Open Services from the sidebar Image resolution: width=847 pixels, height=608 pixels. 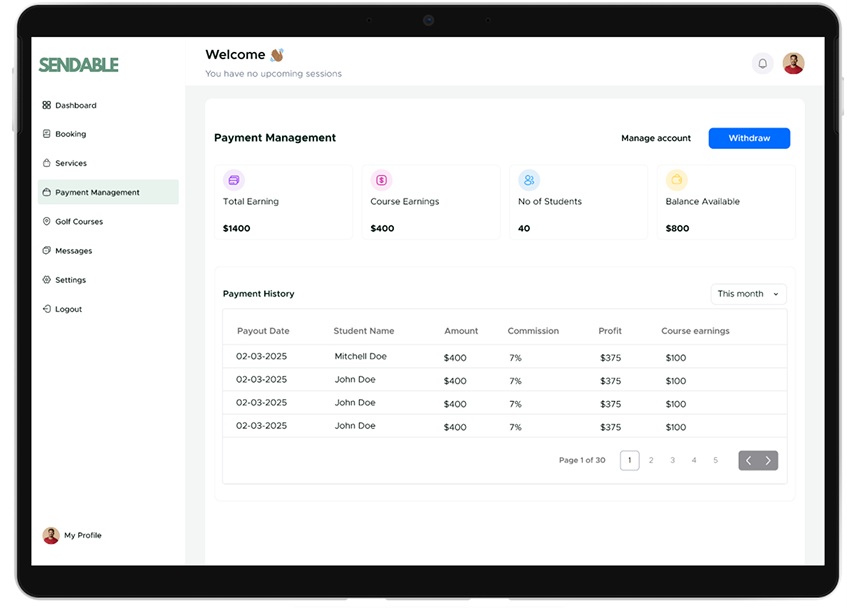pos(45,163)
